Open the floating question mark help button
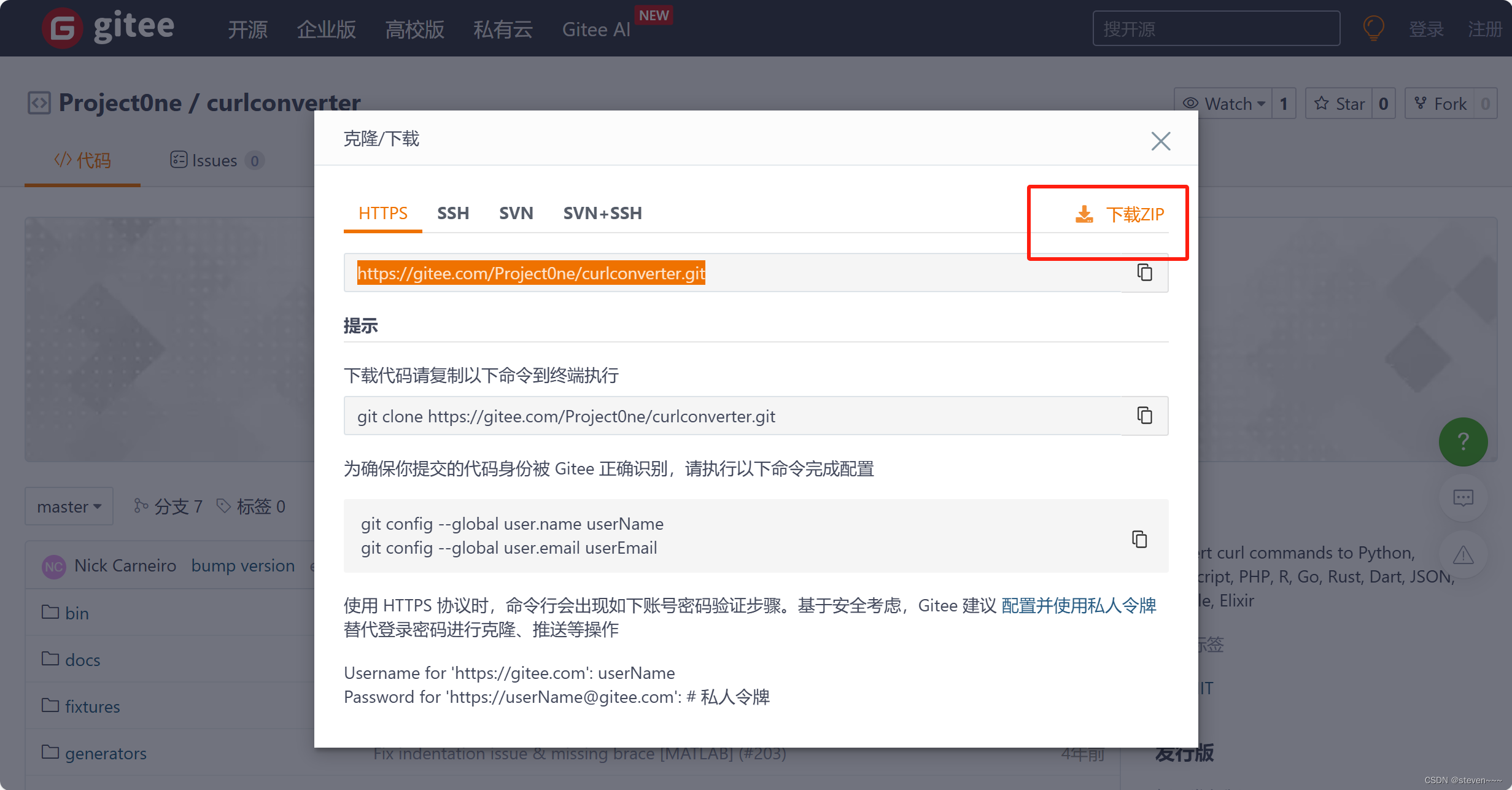 click(1464, 441)
